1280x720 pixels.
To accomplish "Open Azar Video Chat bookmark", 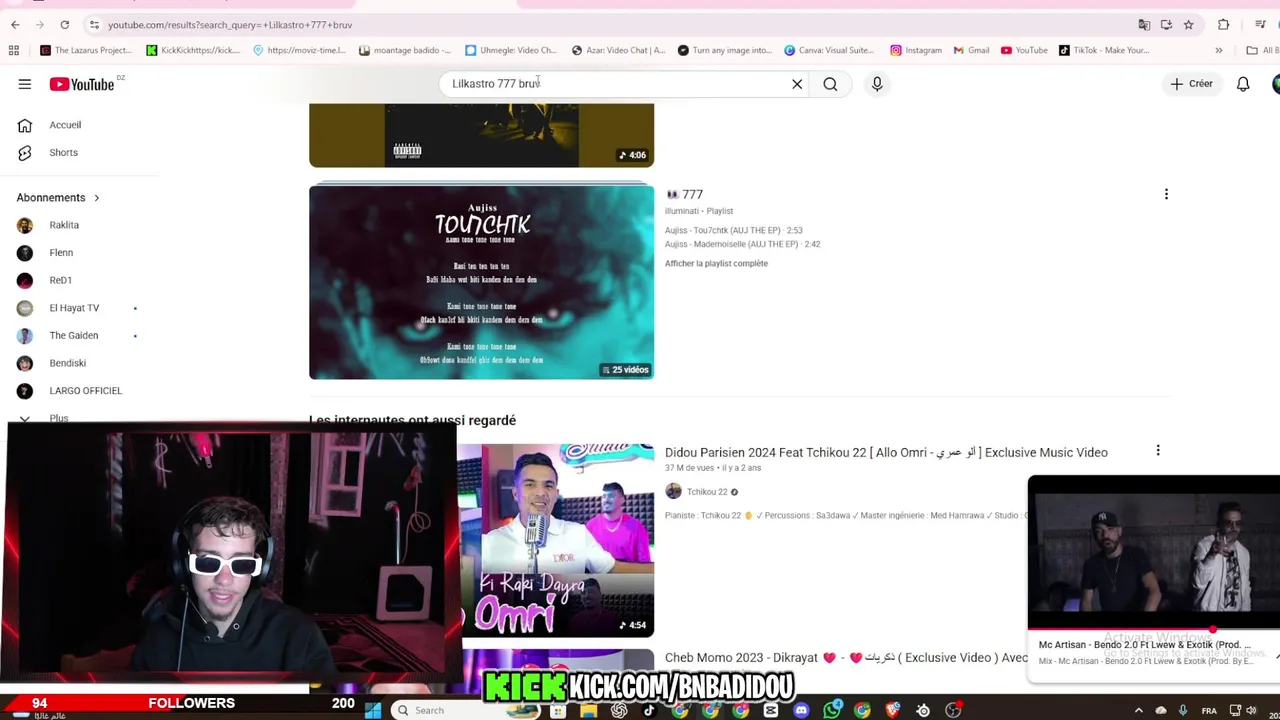I will click(618, 50).
